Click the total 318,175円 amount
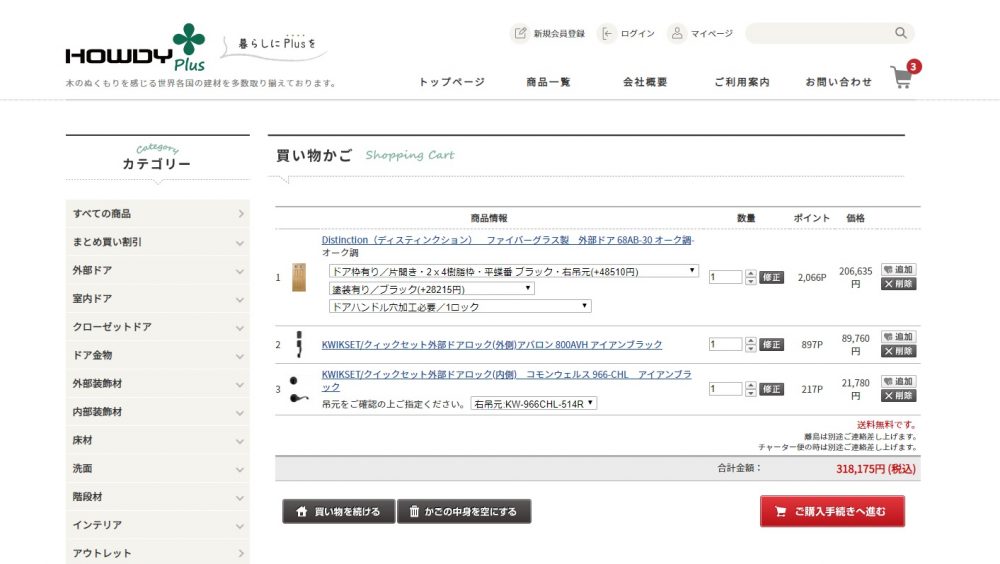The width and height of the screenshot is (1000, 564). 876,469
